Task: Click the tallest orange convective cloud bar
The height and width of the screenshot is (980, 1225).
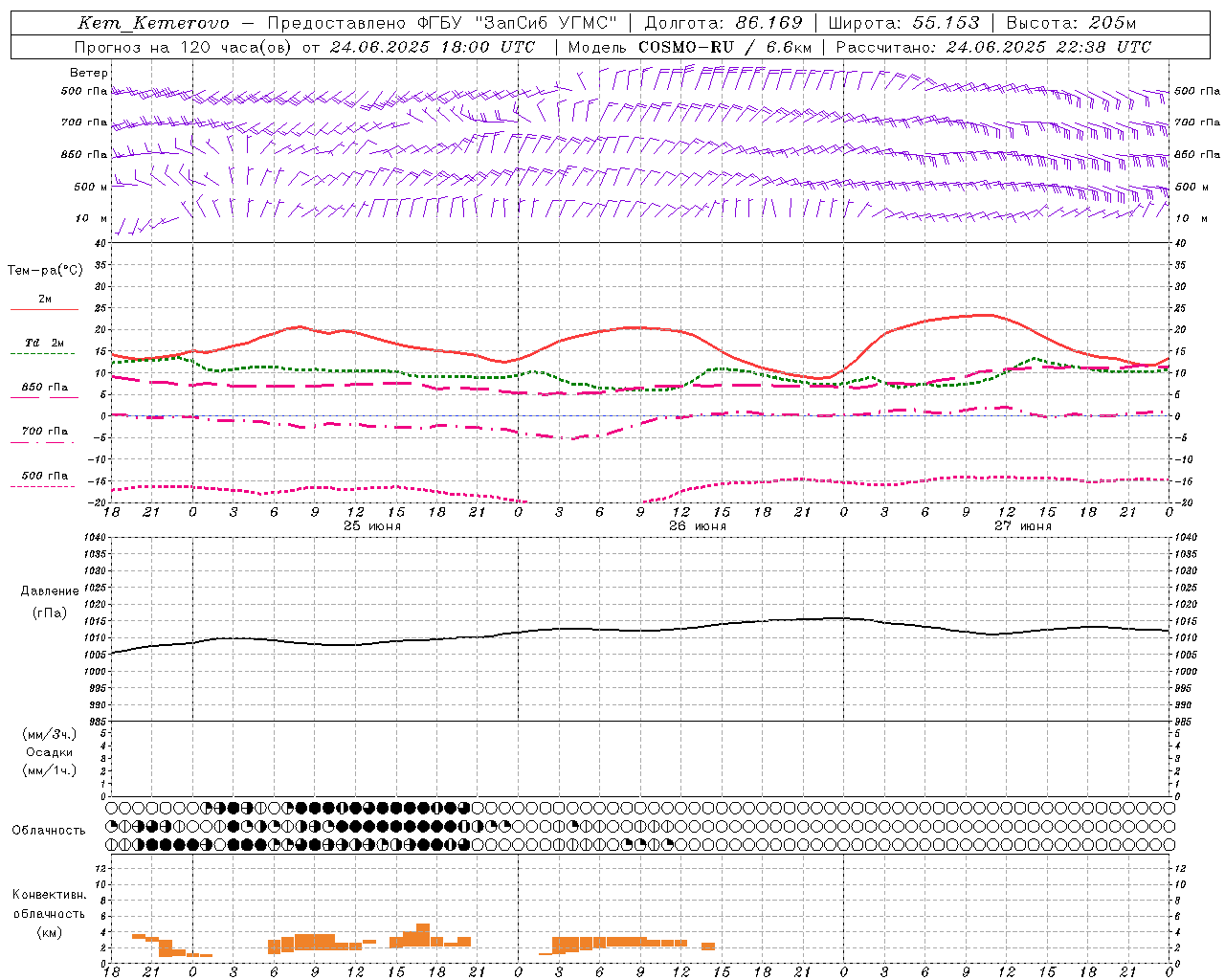Action: click(423, 935)
